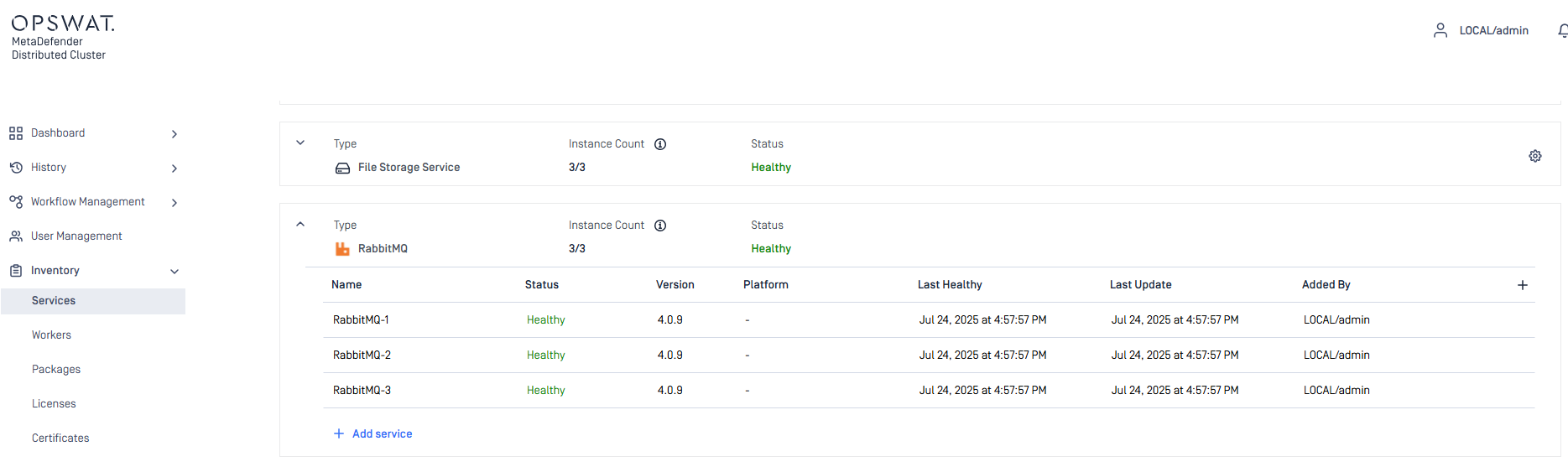The width and height of the screenshot is (1568, 467).
Task: Expand the Dashboard menu chevron
Action: (x=175, y=134)
